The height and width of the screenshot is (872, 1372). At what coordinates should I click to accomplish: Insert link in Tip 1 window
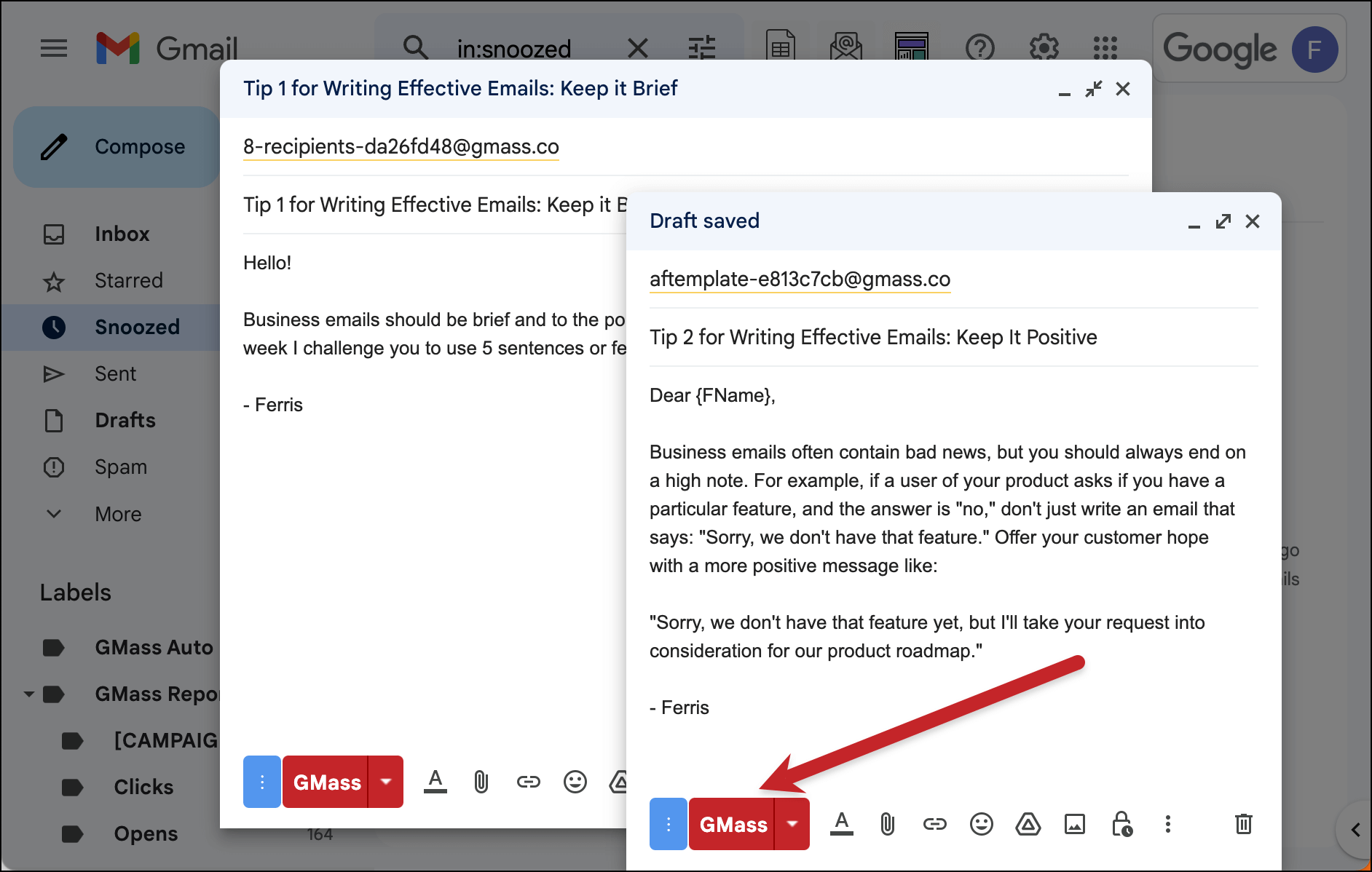point(529,782)
